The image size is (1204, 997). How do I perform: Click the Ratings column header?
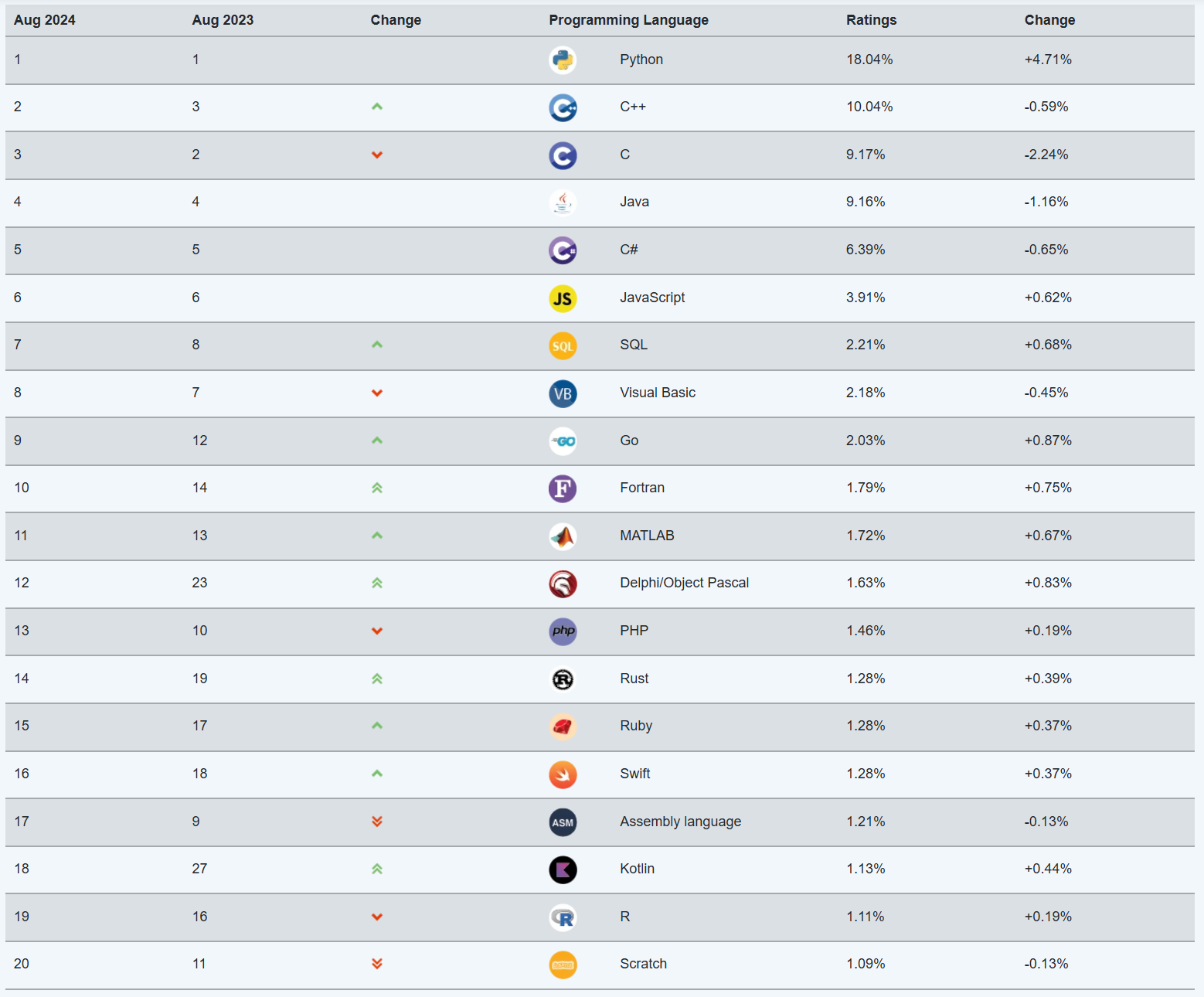pyautogui.click(x=871, y=20)
